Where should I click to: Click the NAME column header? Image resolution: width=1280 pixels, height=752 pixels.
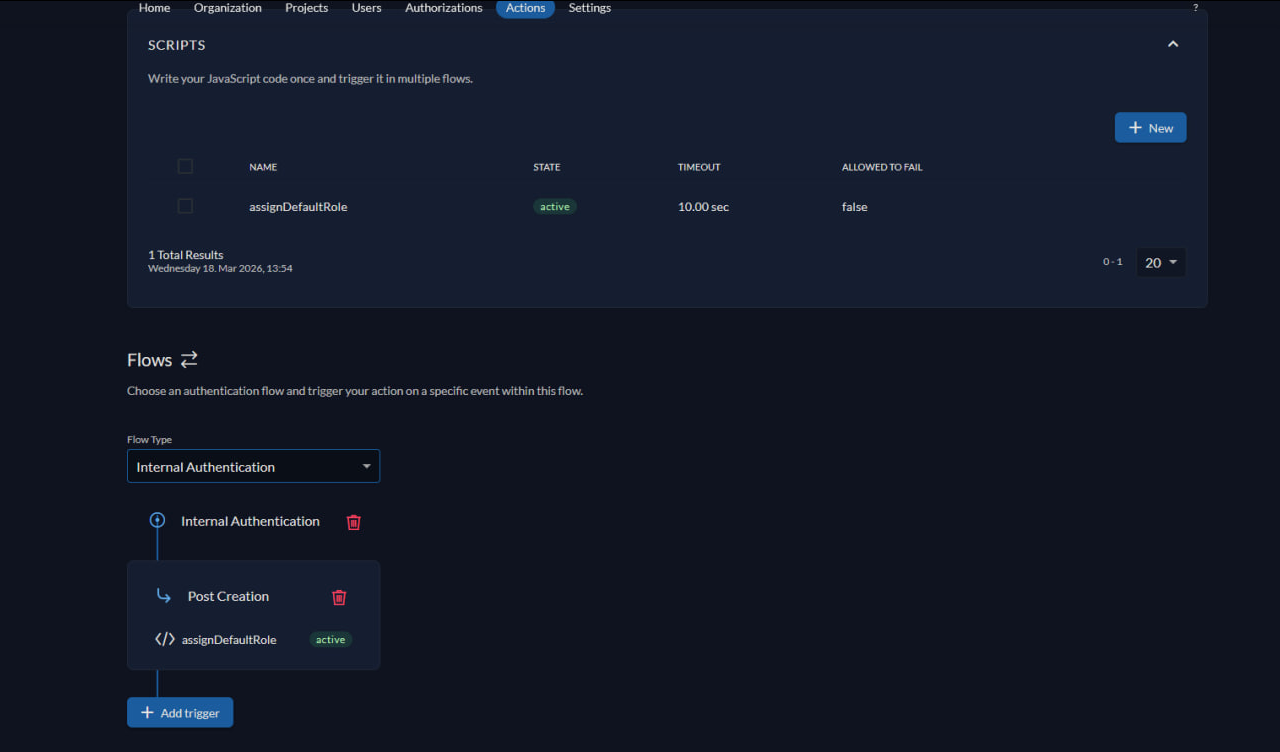click(x=263, y=167)
